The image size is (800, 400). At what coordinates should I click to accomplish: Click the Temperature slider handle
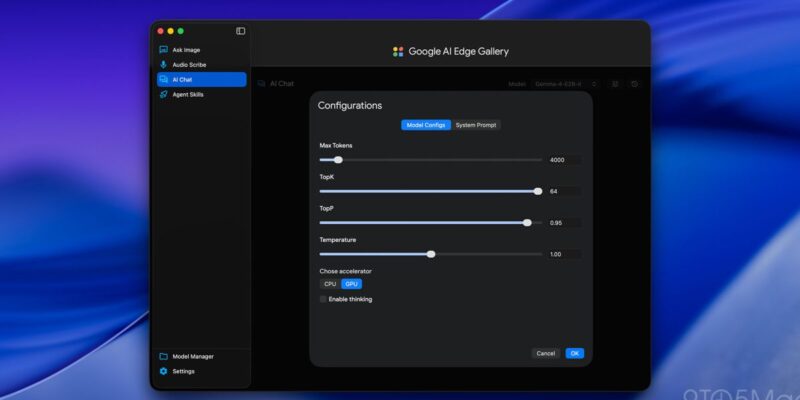[431, 254]
